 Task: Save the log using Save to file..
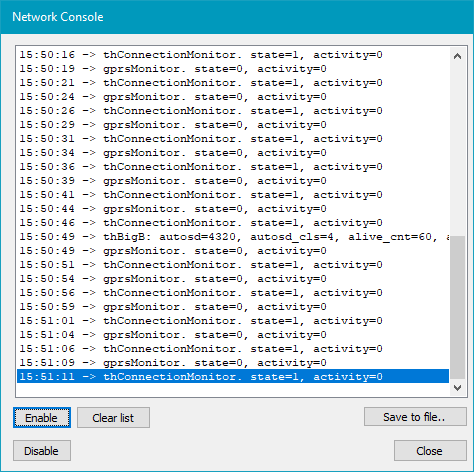(415, 417)
